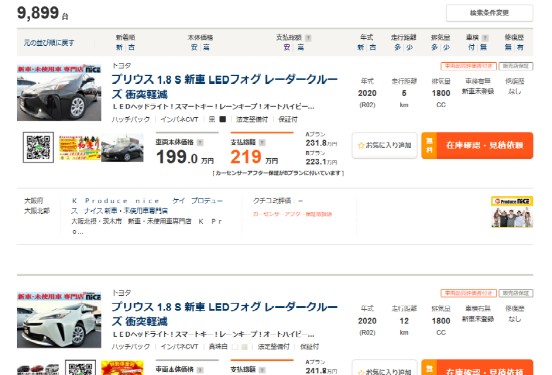
Task: Open first プリウス 1.8 S listing title
Action: coord(225,87)
